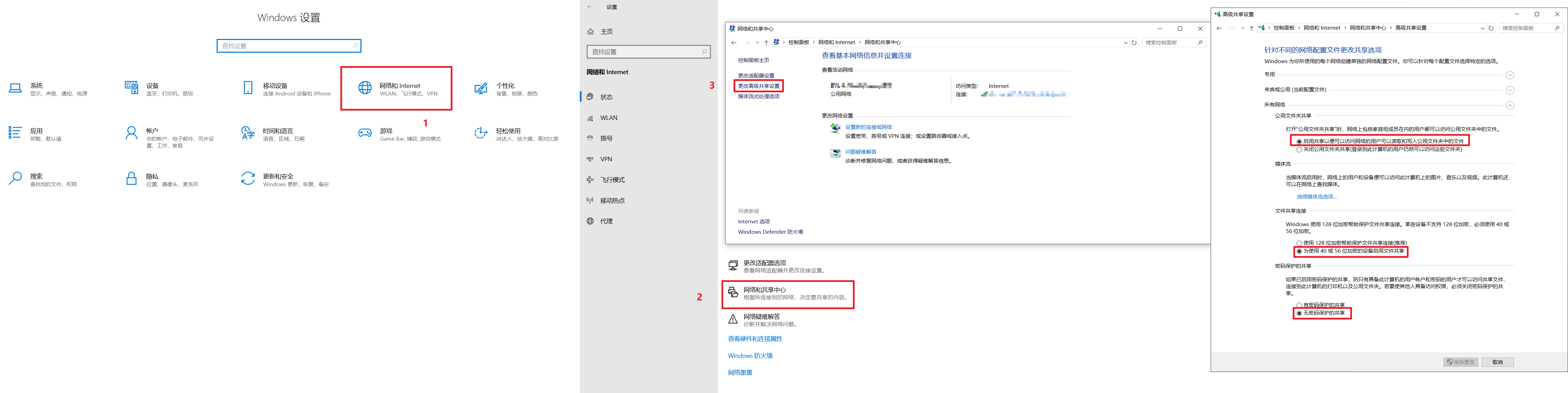Screen dimensions: 1568x393
Task: Open the 轻松使用 accessibility icon
Action: pos(481,133)
